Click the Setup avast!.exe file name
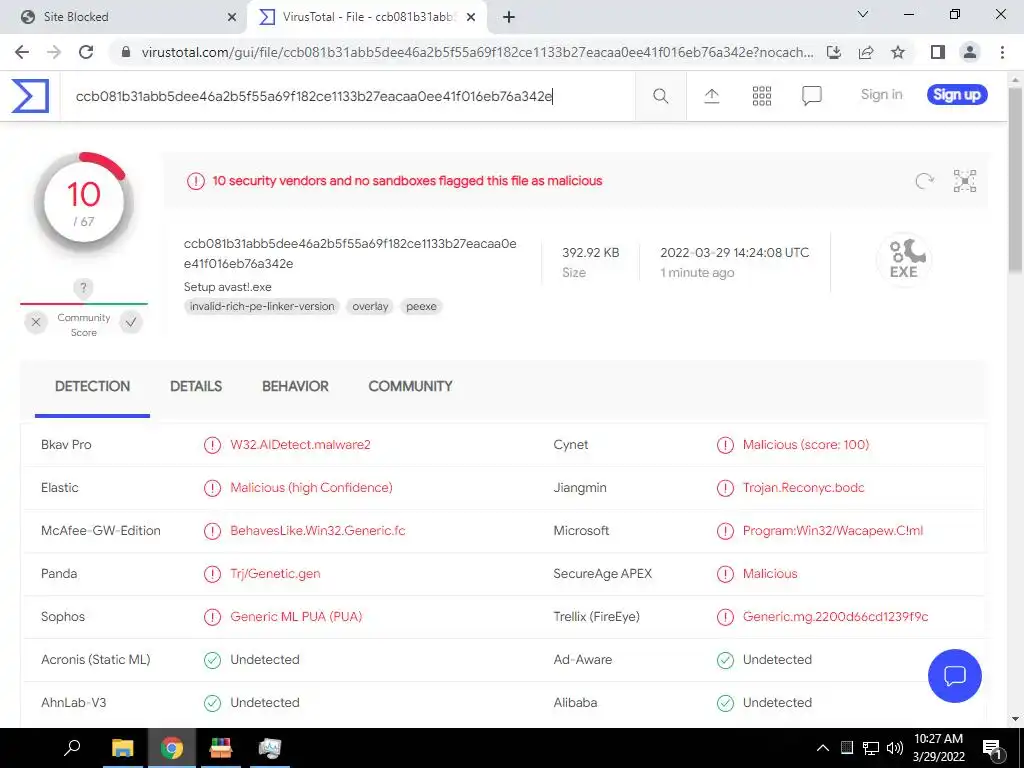 [227, 287]
